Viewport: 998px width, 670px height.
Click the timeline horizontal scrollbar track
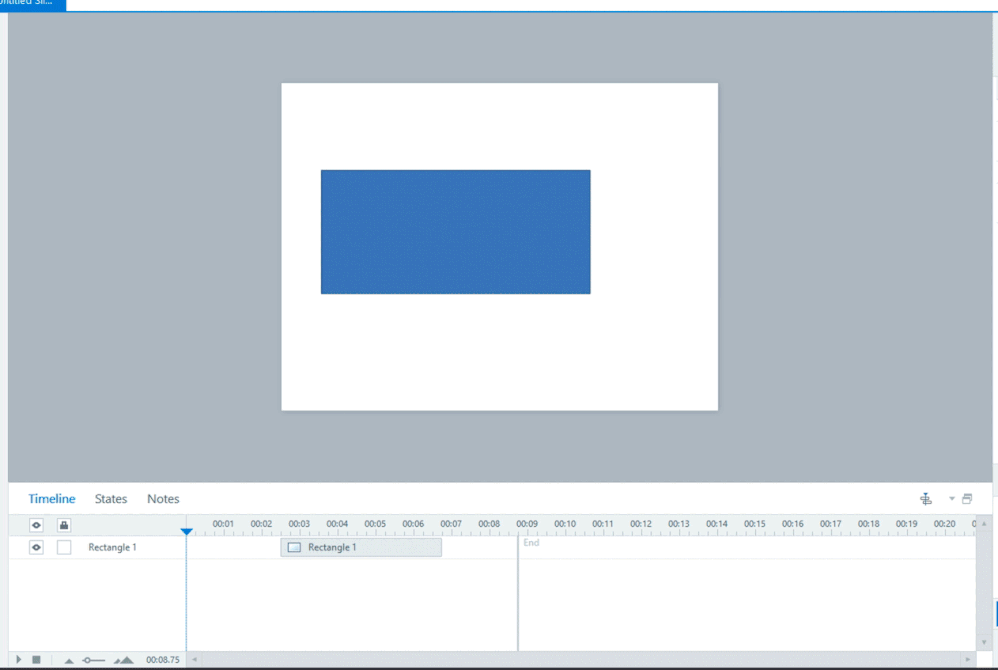pyautogui.click(x=580, y=659)
